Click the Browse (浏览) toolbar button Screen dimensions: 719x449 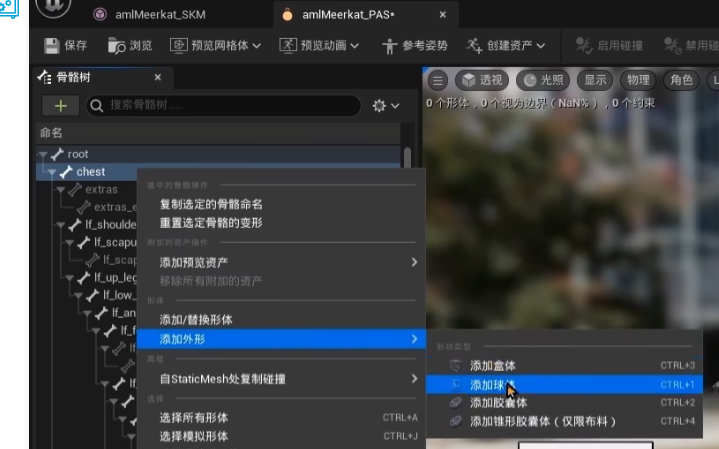130,45
